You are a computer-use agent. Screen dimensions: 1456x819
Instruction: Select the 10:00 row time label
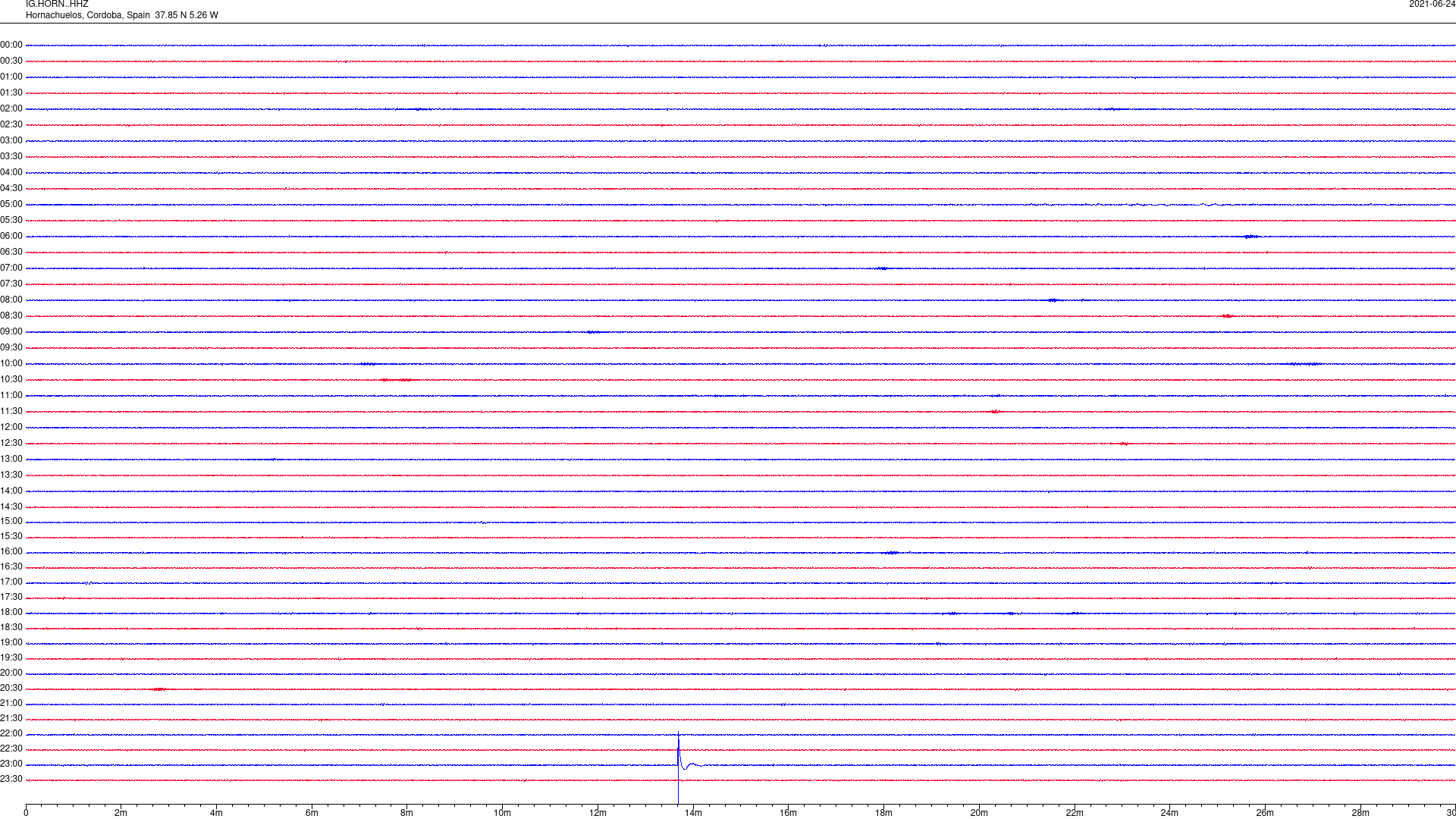[11, 363]
